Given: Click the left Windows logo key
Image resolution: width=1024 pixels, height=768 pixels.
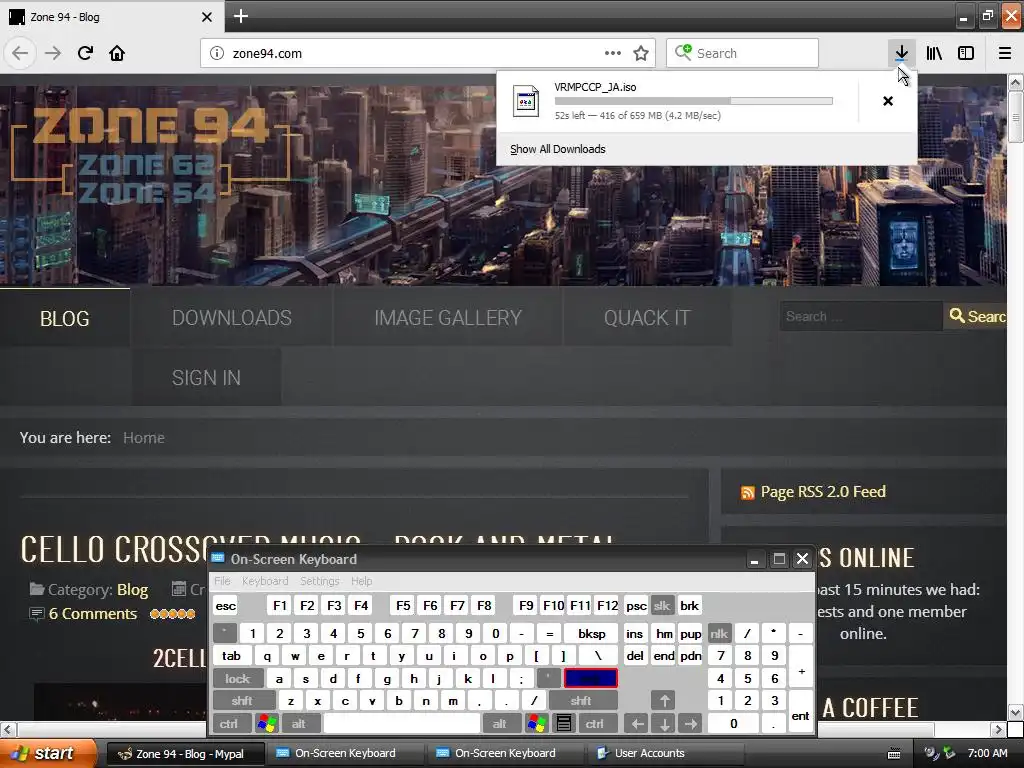Looking at the screenshot, I should pos(266,724).
